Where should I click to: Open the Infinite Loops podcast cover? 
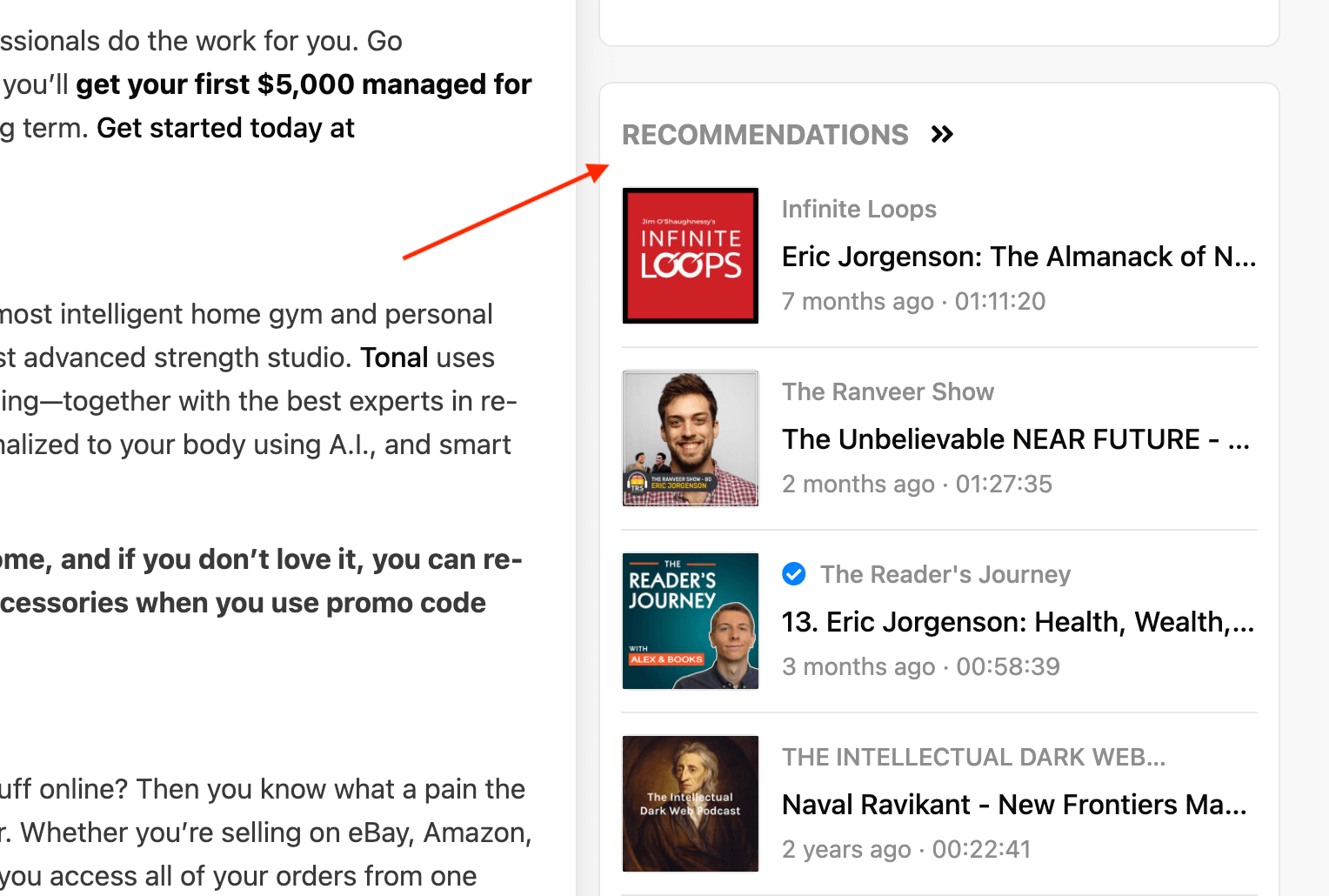pyautogui.click(x=691, y=256)
